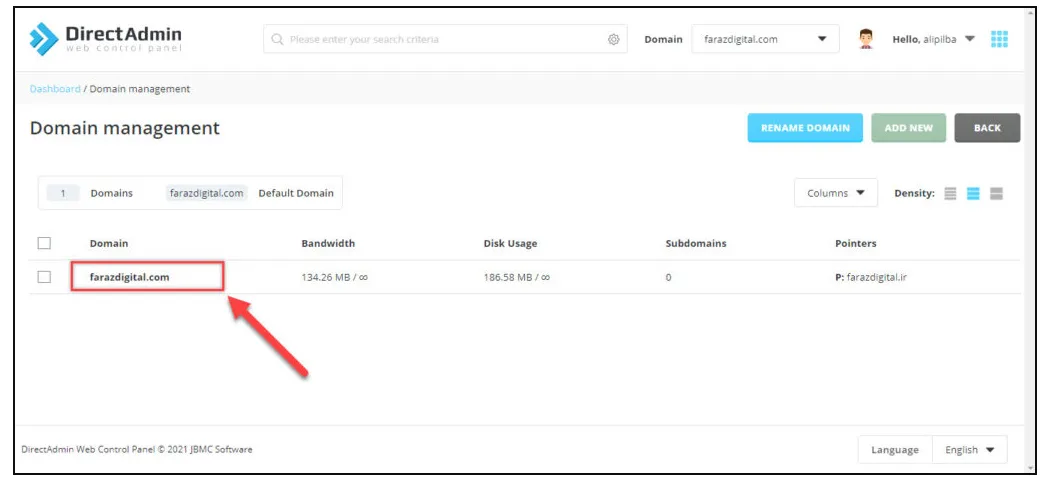Click the 186.58 MB disk usage value
1050x481 pixels.
[516, 277]
